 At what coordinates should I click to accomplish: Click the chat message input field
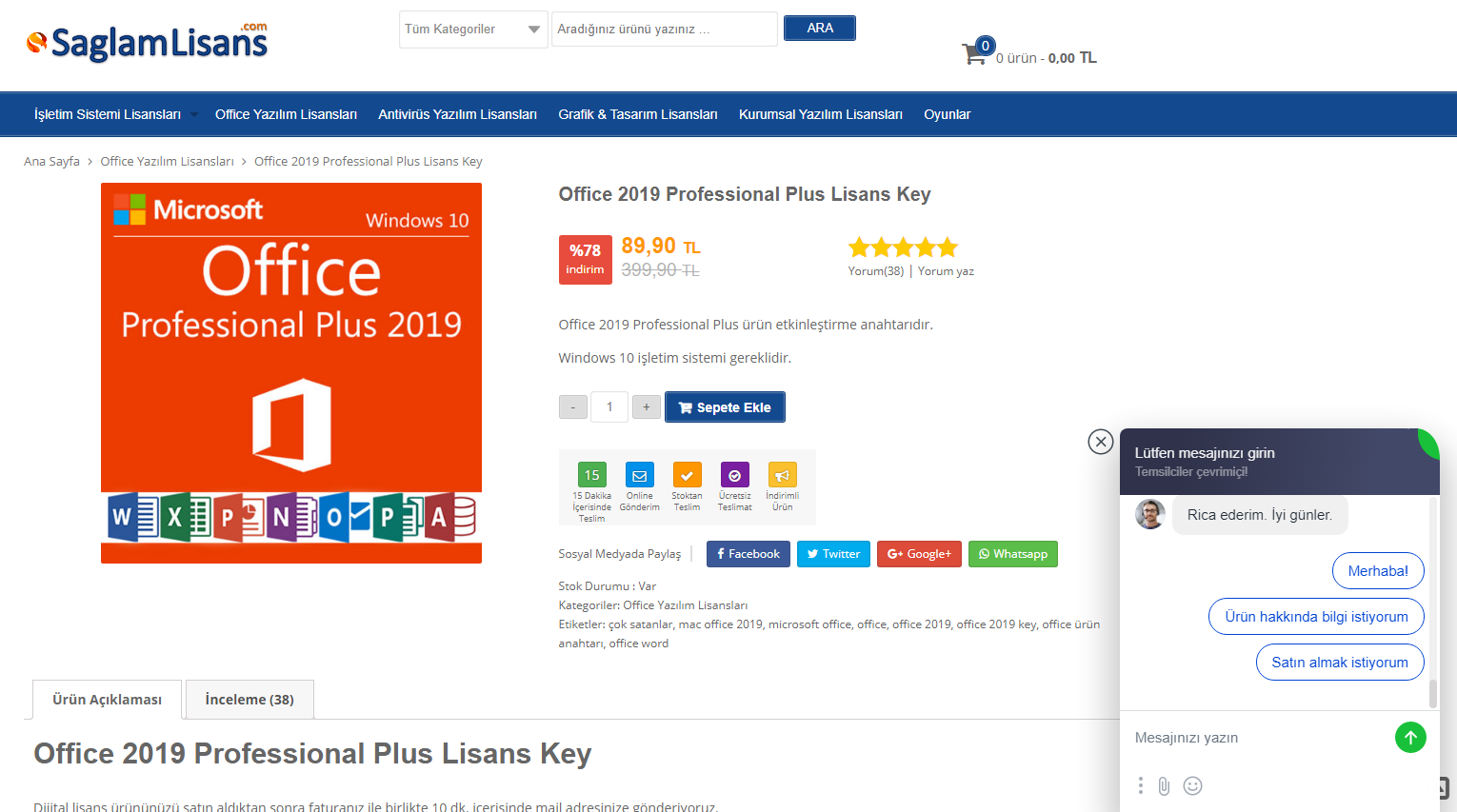coord(1259,738)
